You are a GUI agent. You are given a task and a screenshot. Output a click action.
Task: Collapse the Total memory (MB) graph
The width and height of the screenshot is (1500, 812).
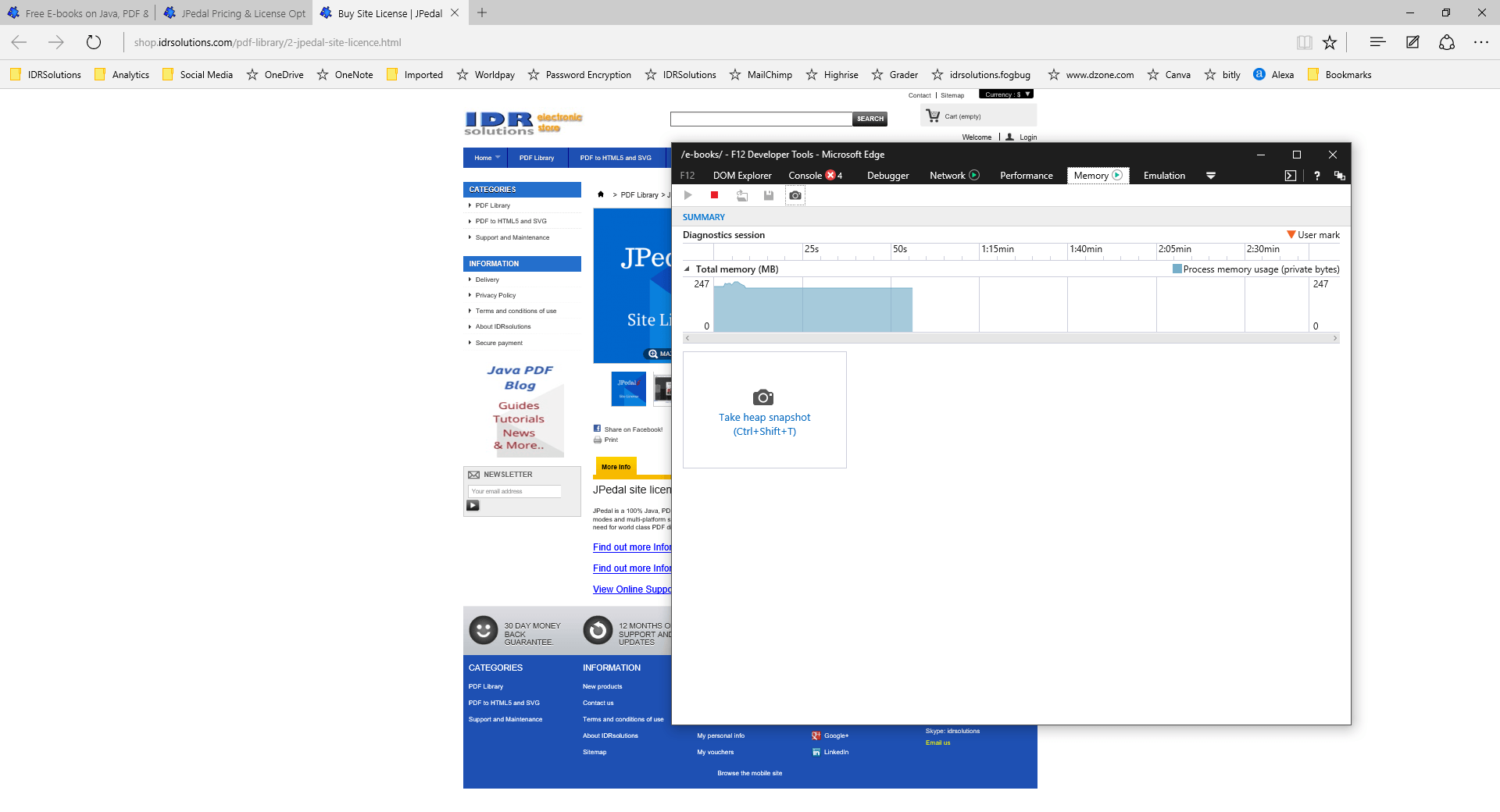[687, 269]
